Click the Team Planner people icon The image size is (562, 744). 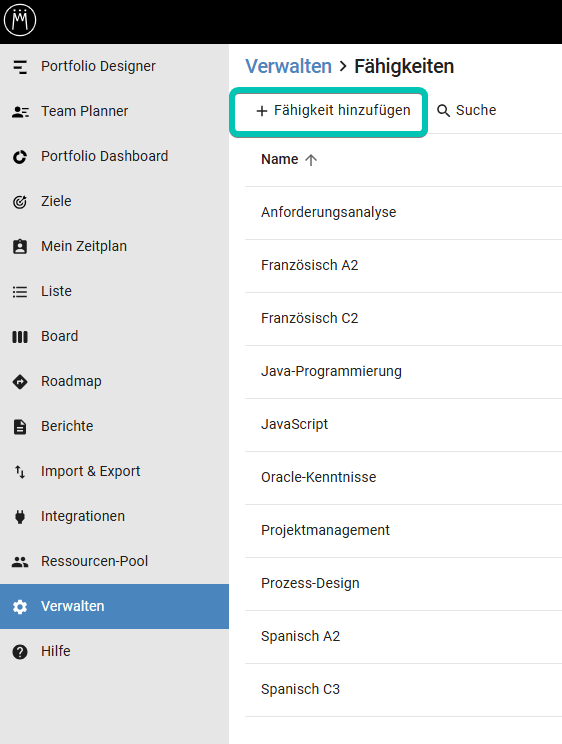[20, 112]
